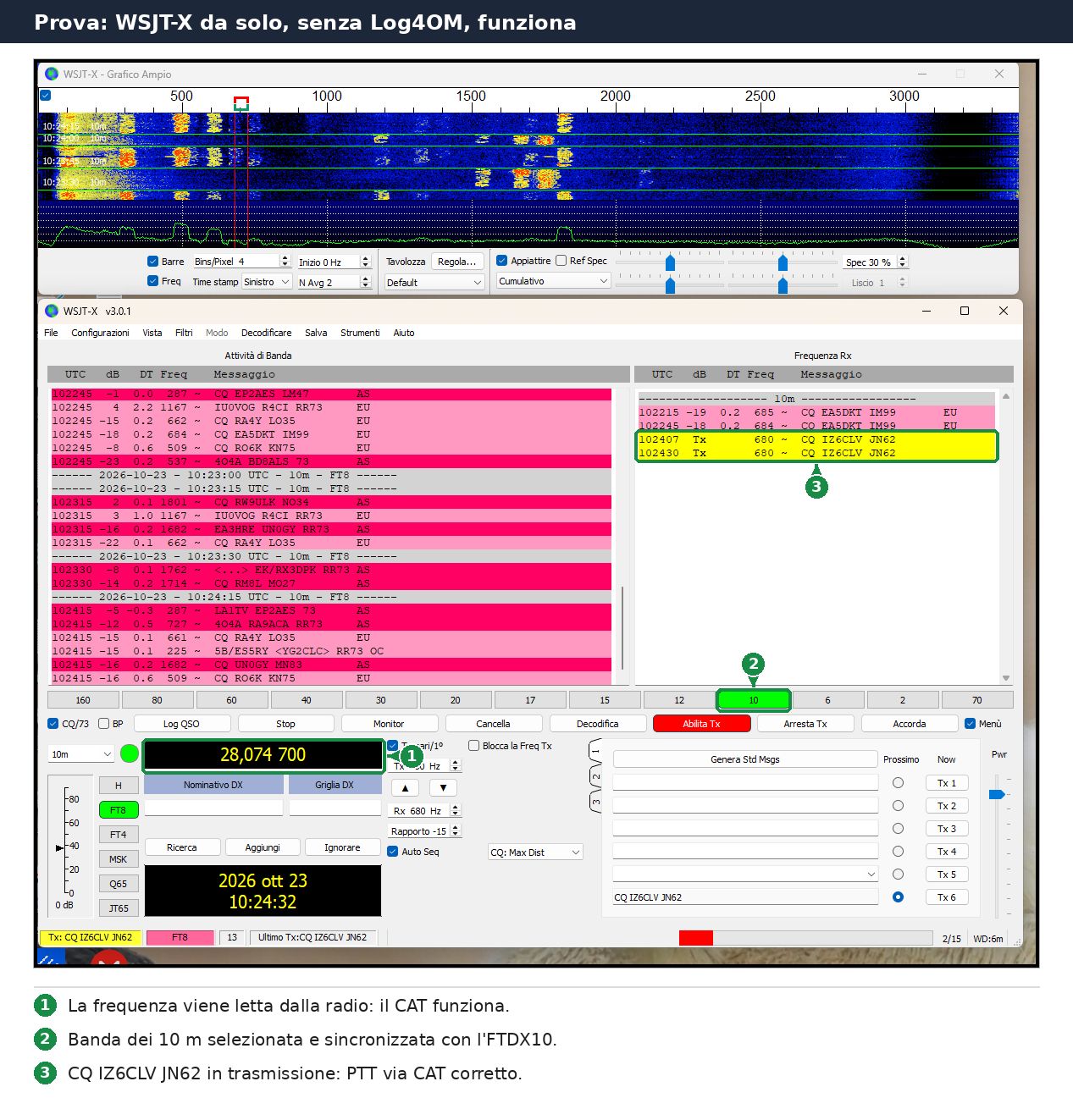The height and width of the screenshot is (1120, 1073).
Task: Move the Pwr power slider
Action: (x=997, y=794)
